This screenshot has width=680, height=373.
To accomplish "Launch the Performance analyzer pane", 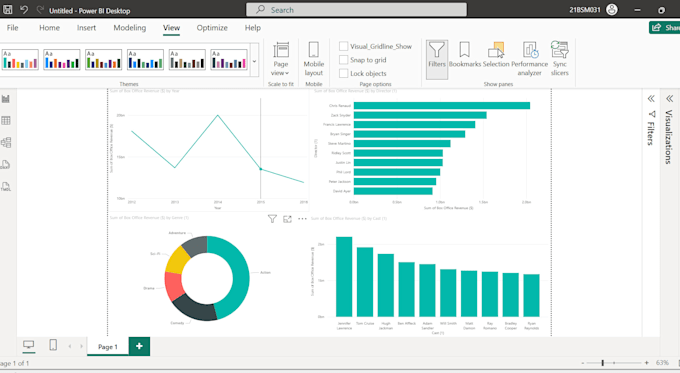I will click(530, 59).
